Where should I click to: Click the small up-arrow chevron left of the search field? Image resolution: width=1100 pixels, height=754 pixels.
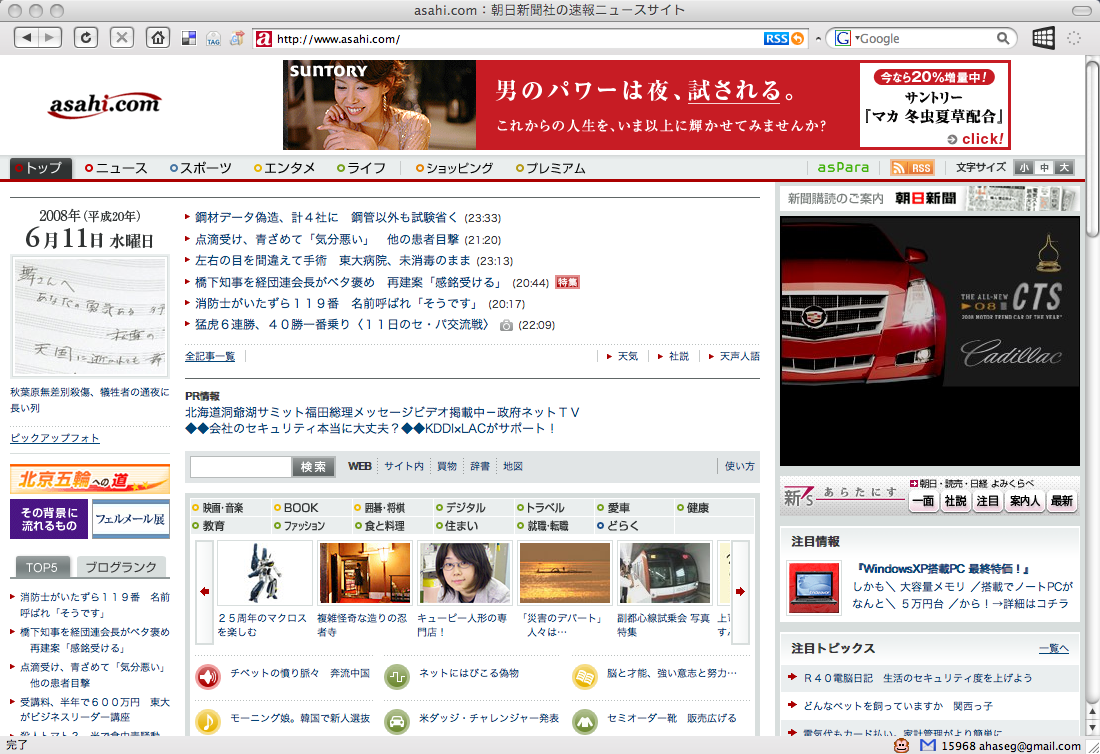point(818,39)
